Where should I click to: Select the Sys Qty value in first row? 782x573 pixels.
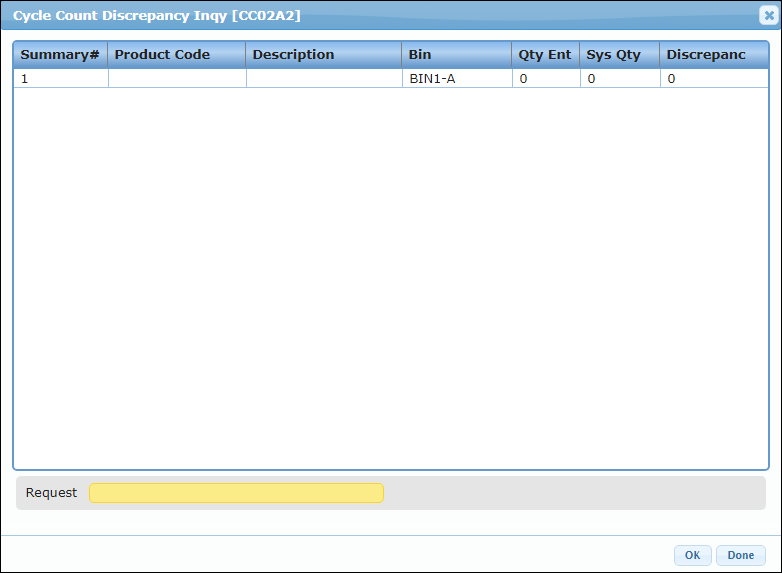(x=619, y=78)
